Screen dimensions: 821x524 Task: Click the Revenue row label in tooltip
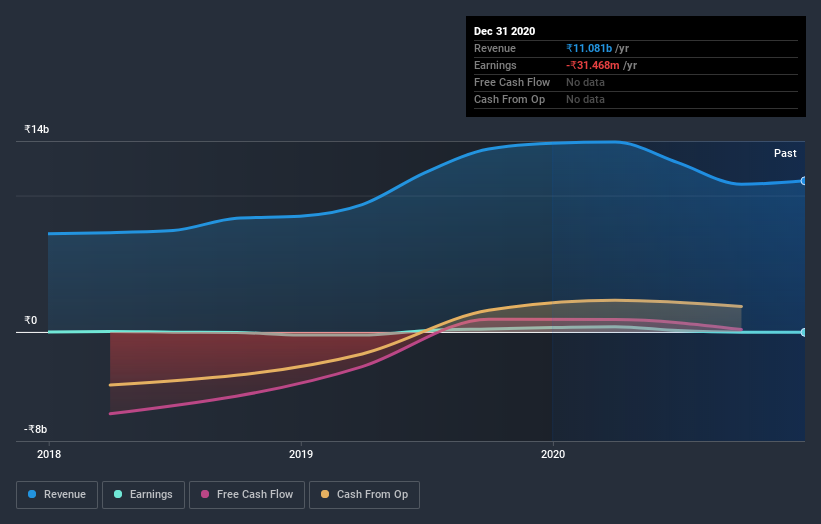click(495, 48)
